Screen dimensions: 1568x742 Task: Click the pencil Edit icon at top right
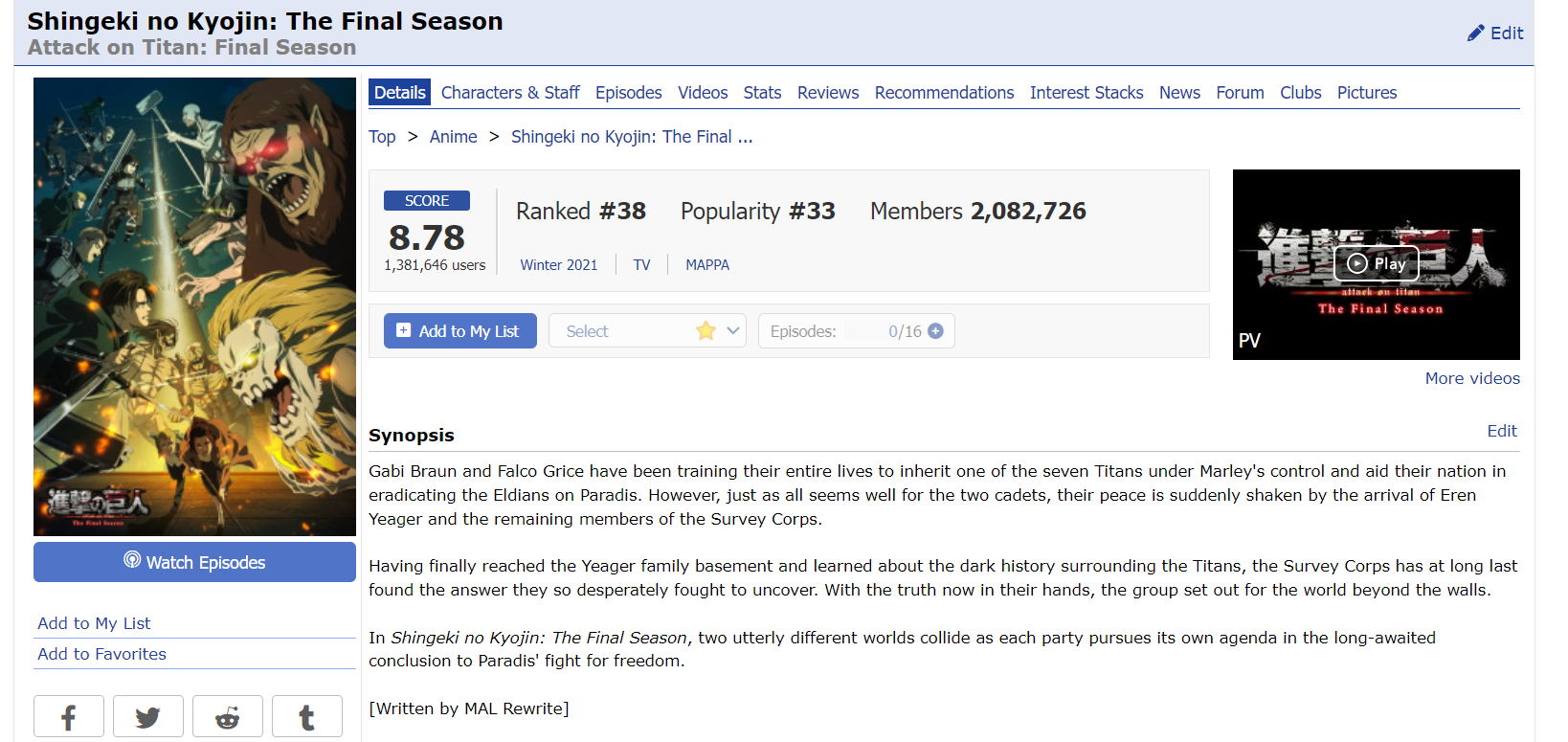[1476, 33]
